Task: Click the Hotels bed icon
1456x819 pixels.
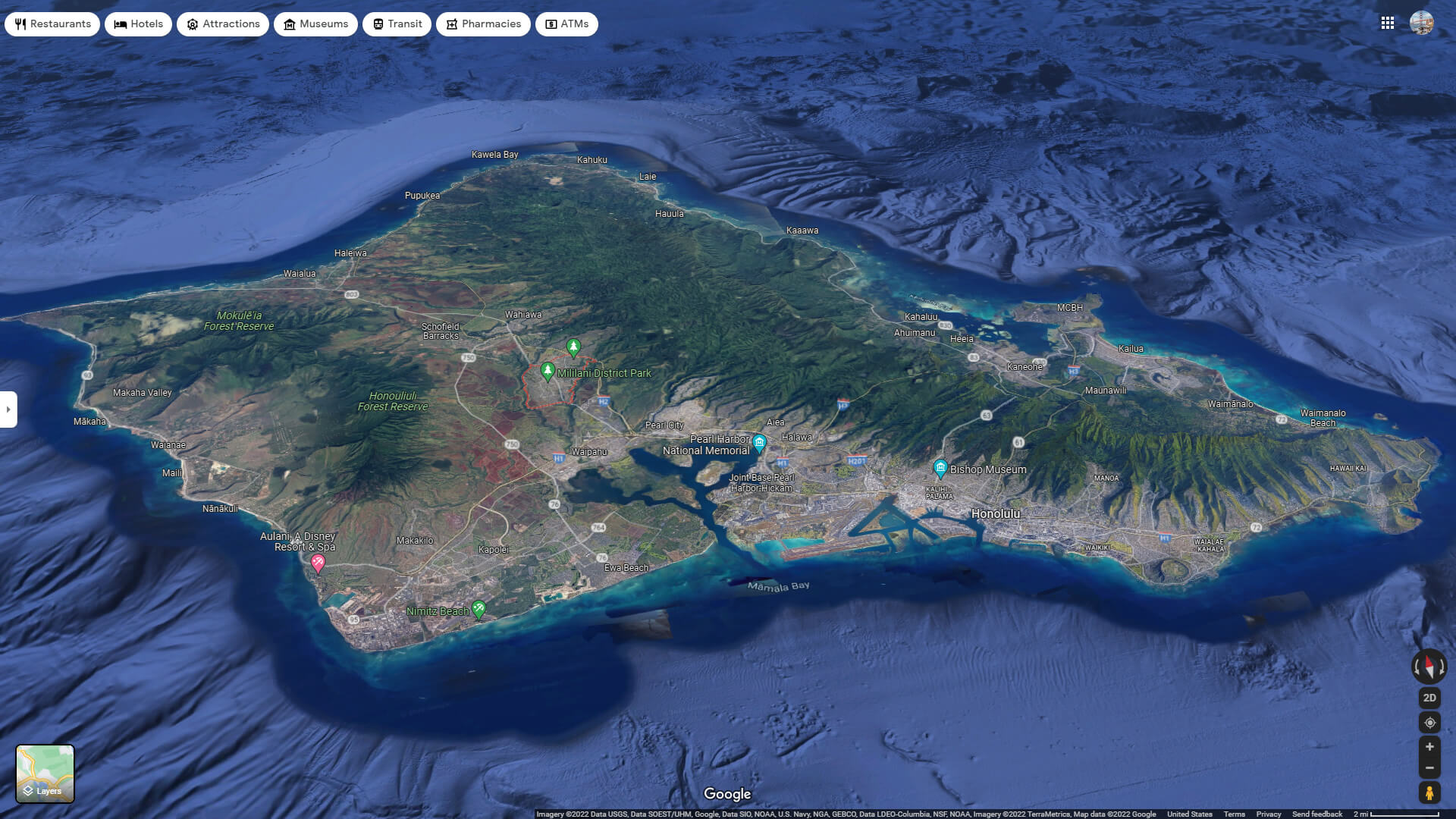Action: point(119,24)
